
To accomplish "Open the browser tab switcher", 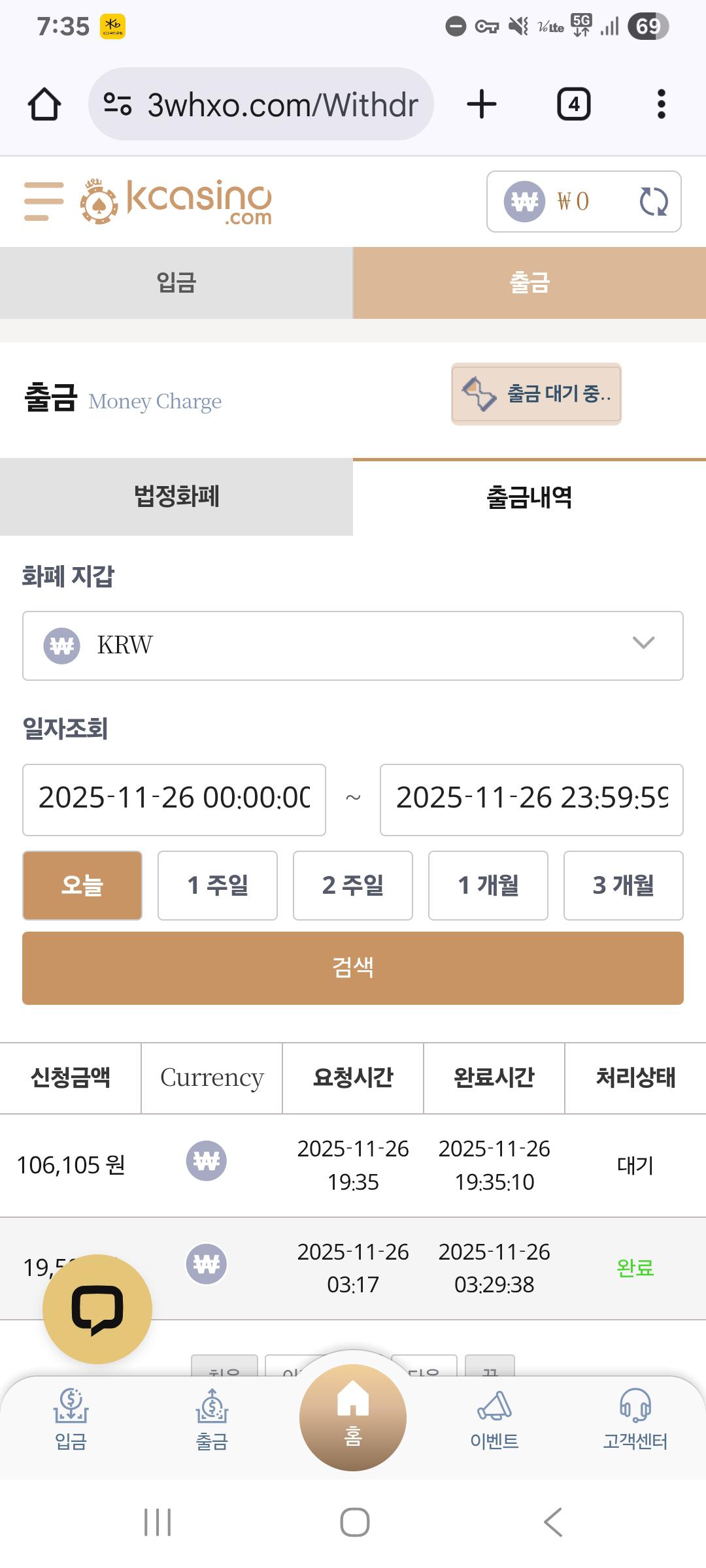I will pyautogui.click(x=573, y=105).
